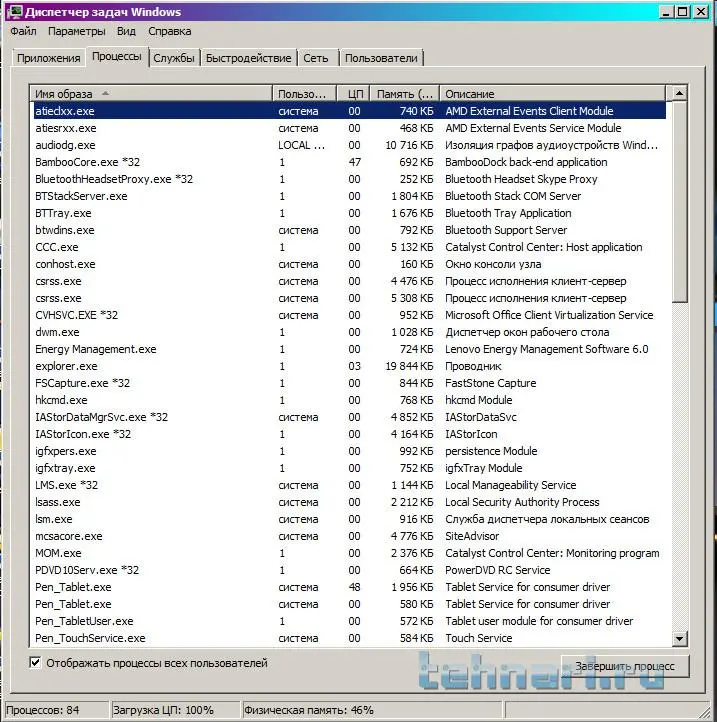This screenshot has width=717, height=722.
Task: Select the MOM.exe process
Action: point(350,553)
